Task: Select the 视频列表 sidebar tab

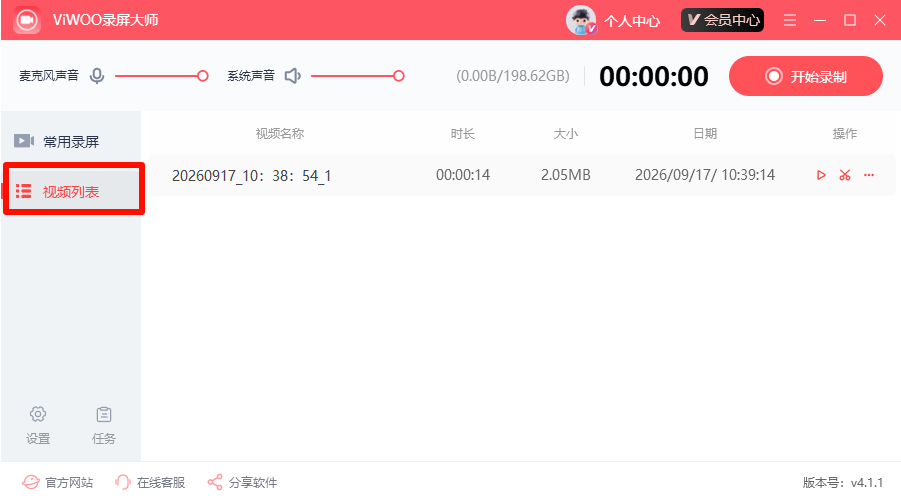Action: (73, 191)
